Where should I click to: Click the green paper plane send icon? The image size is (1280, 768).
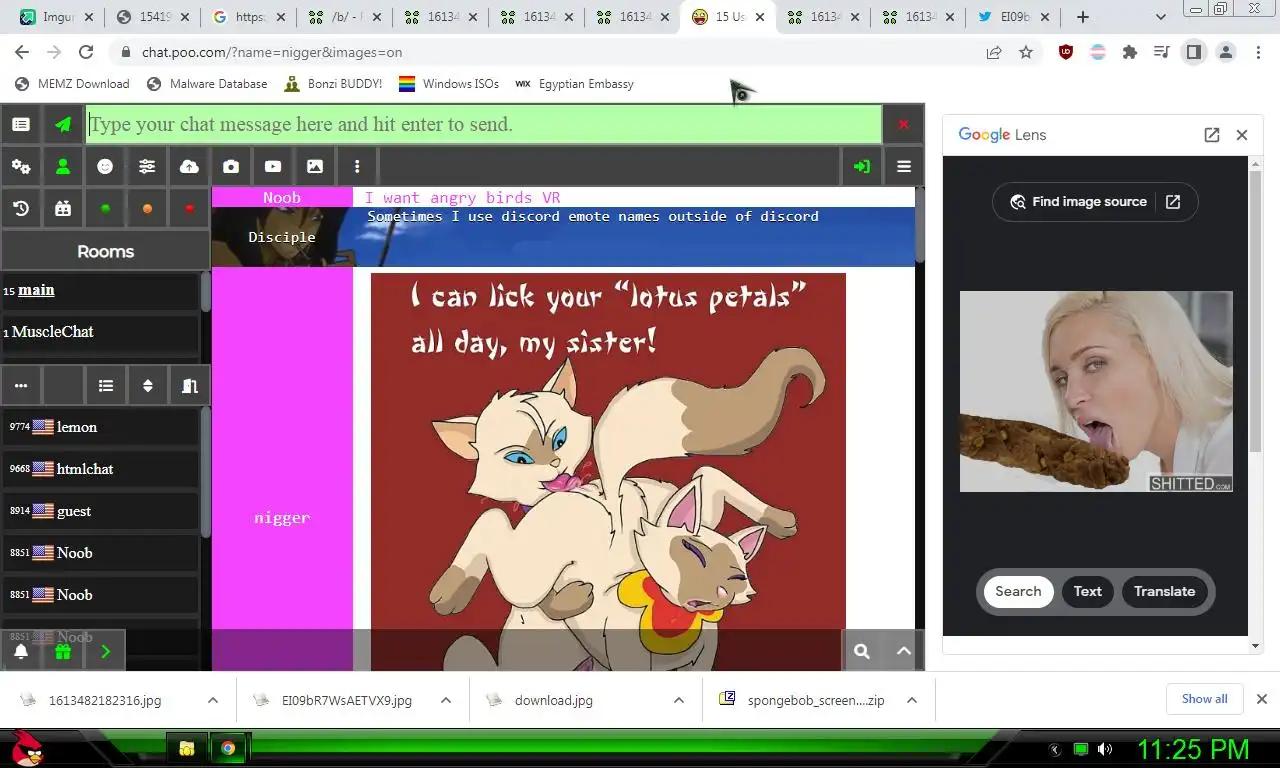click(63, 124)
